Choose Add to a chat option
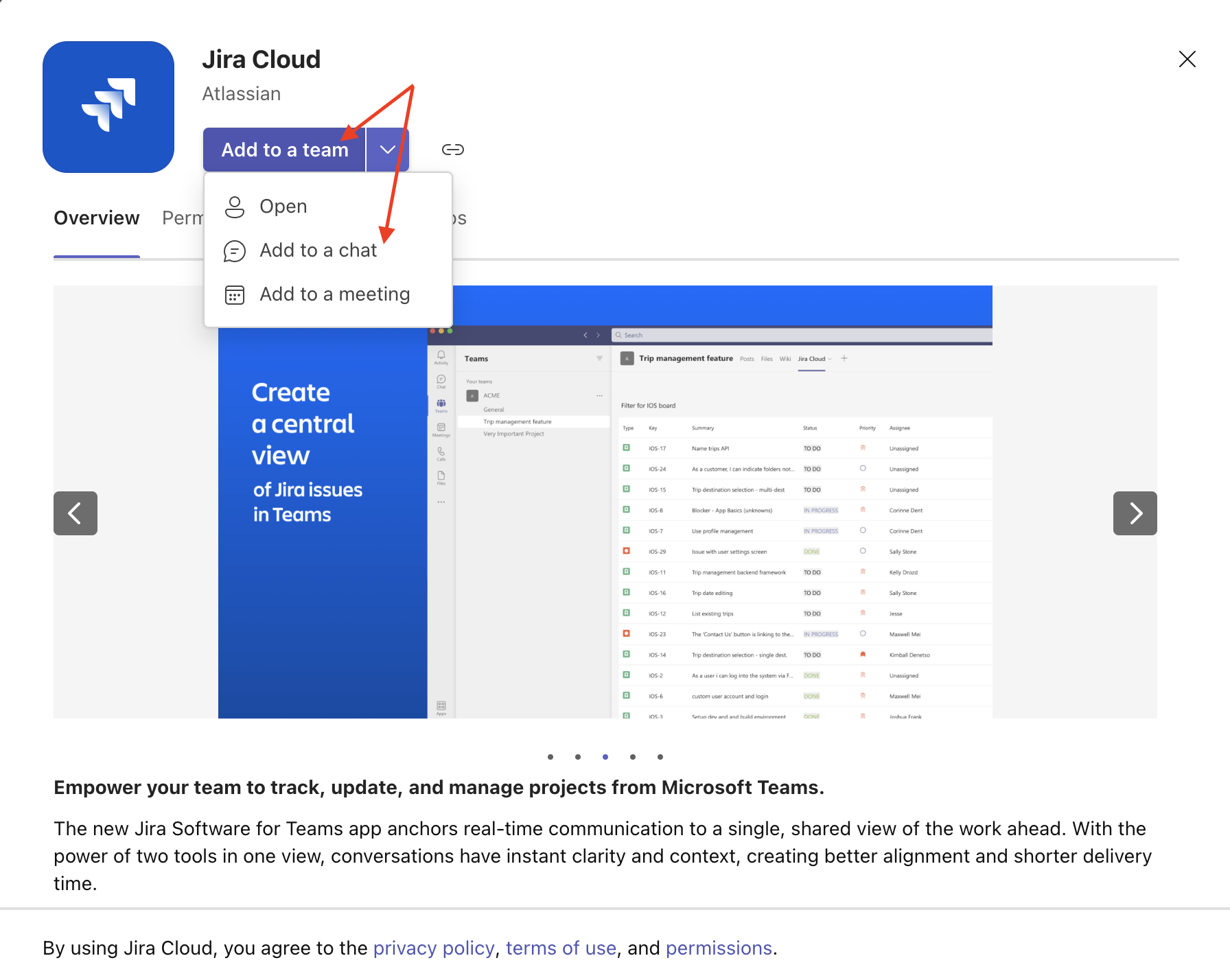Image resolution: width=1230 pixels, height=980 pixels. tap(318, 250)
